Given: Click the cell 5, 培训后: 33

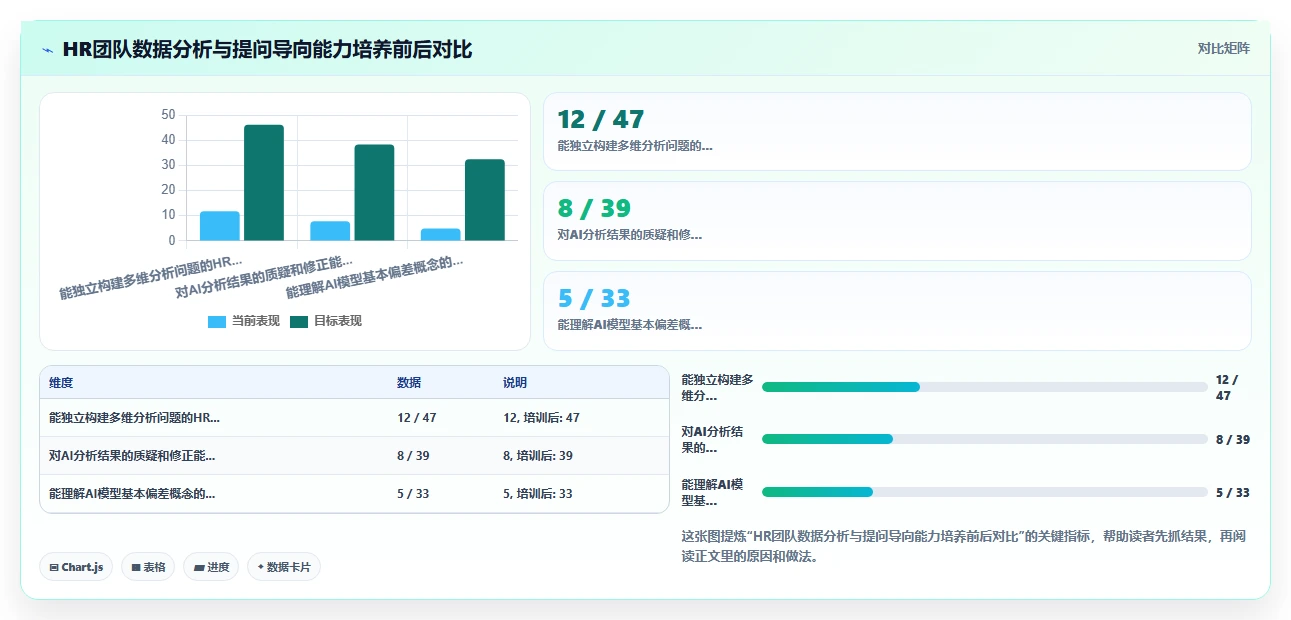Looking at the screenshot, I should tap(538, 494).
